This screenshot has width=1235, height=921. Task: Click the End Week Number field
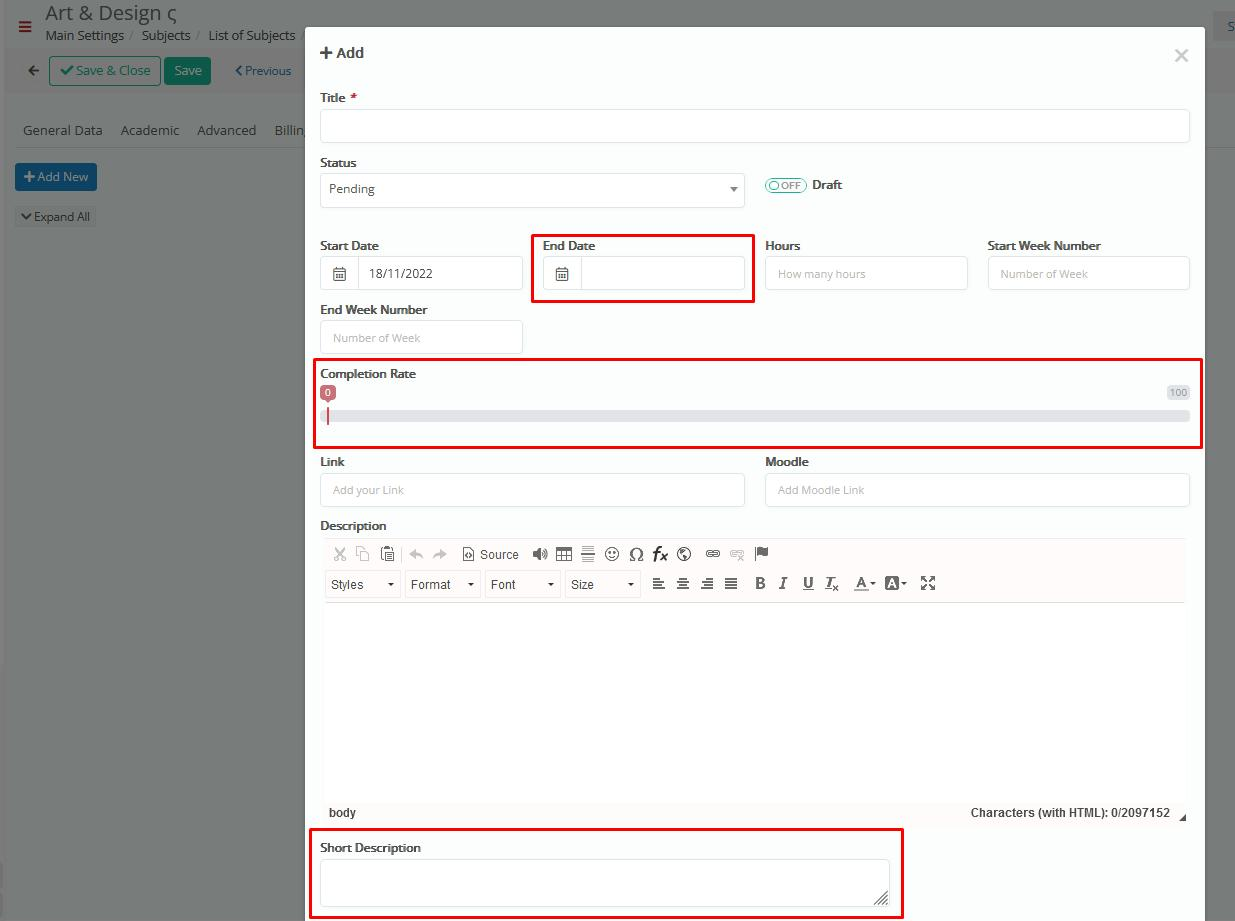(421, 338)
